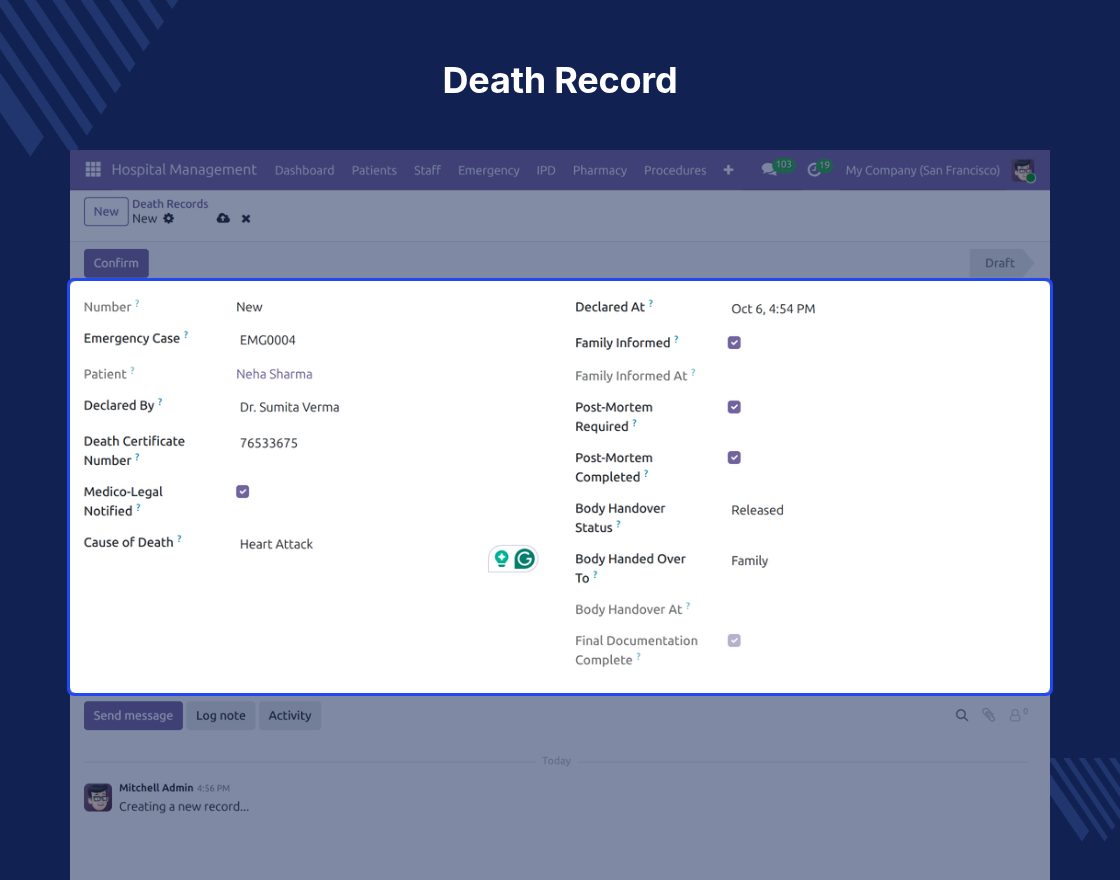Open the Patients menu
This screenshot has height=880, width=1120.
pos(374,170)
